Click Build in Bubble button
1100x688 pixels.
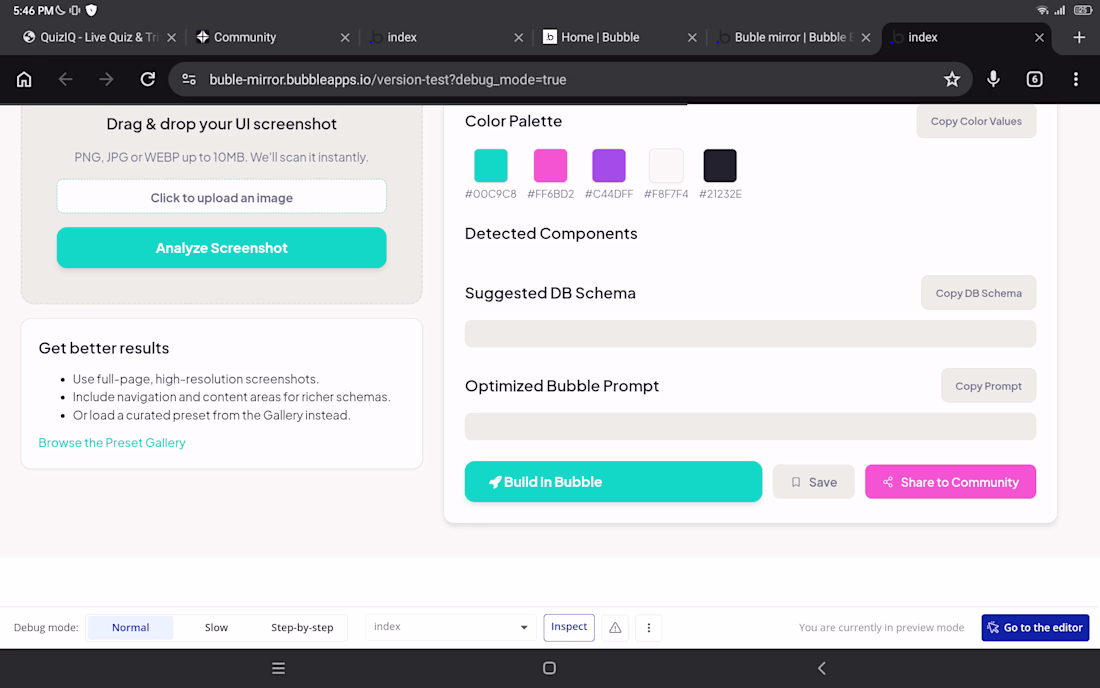tap(613, 482)
